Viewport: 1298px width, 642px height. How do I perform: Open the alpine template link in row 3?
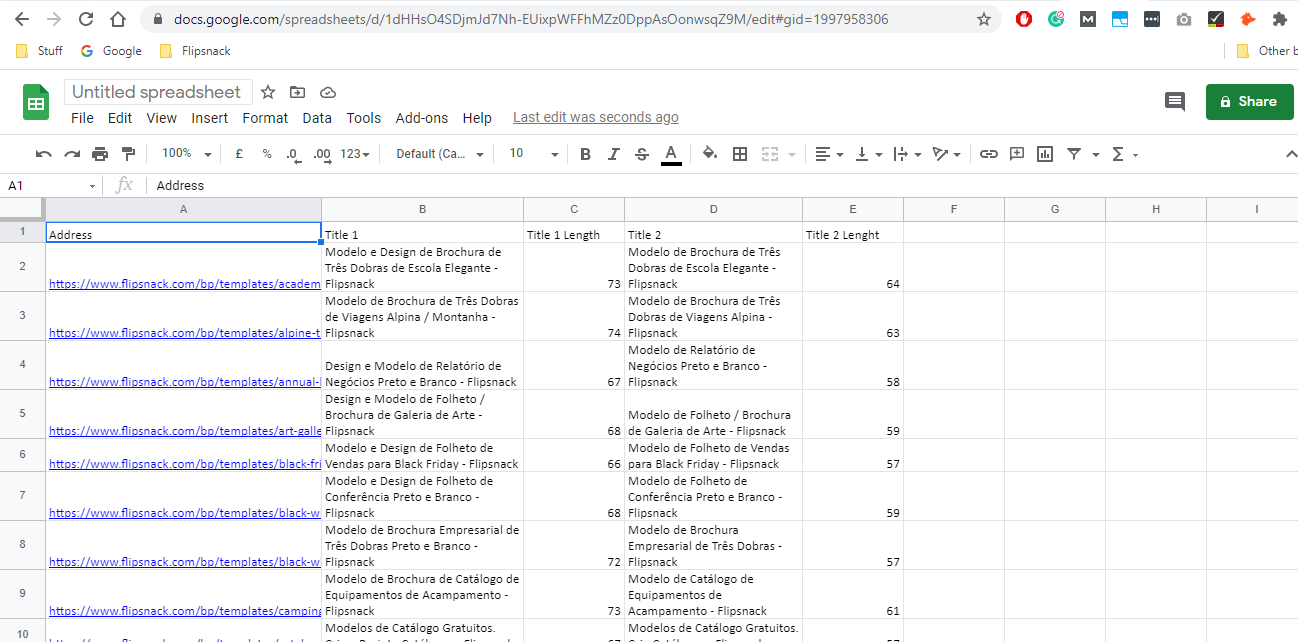(185, 333)
